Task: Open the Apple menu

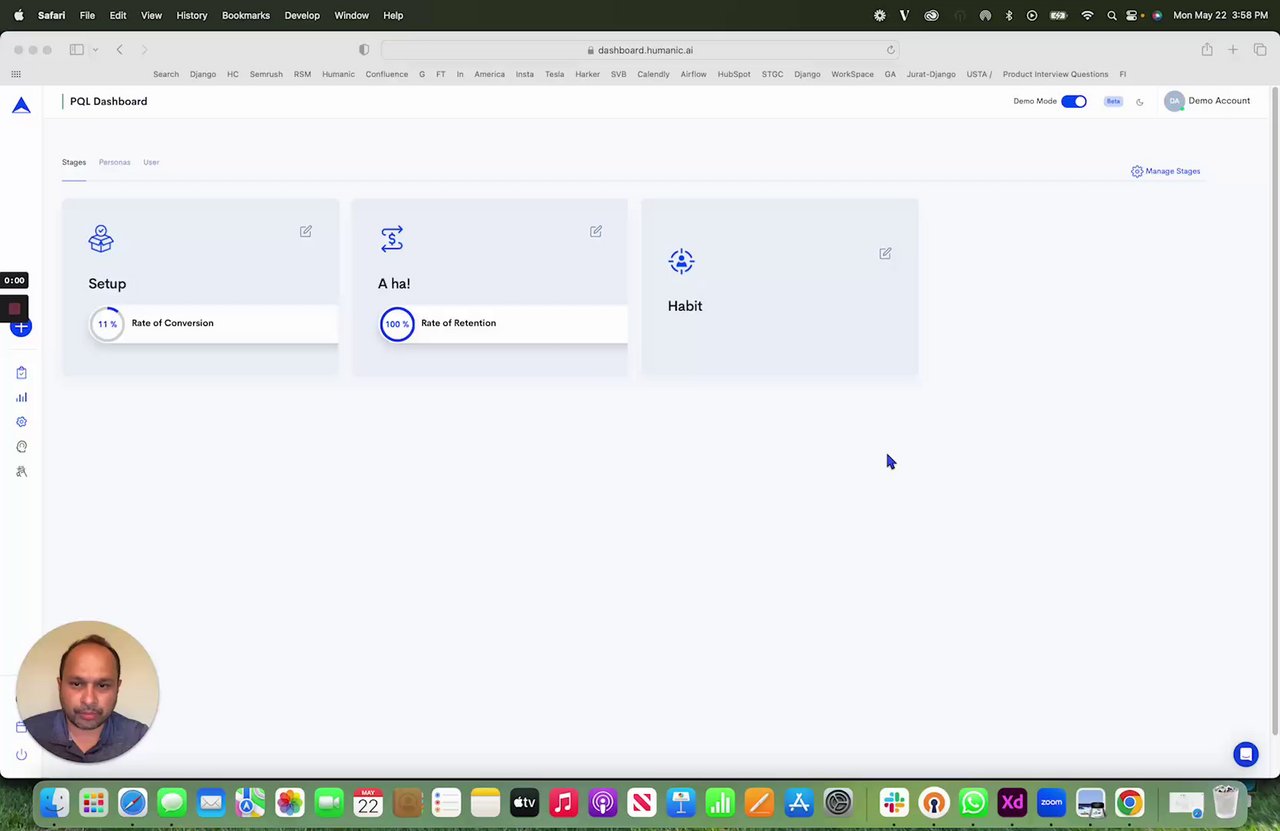Action: pyautogui.click(x=19, y=15)
